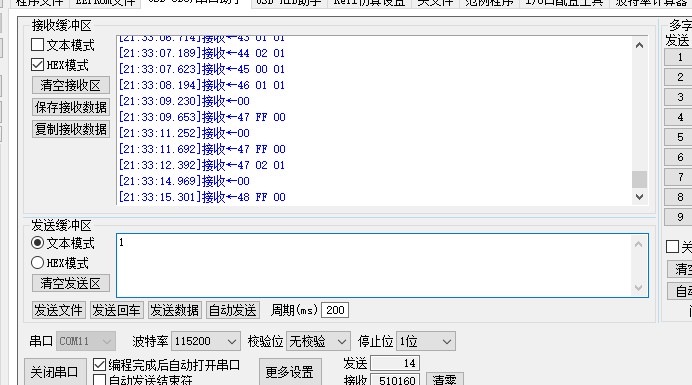Enable text mode in receive buffer
692x385 pixels.
[x=38, y=45]
